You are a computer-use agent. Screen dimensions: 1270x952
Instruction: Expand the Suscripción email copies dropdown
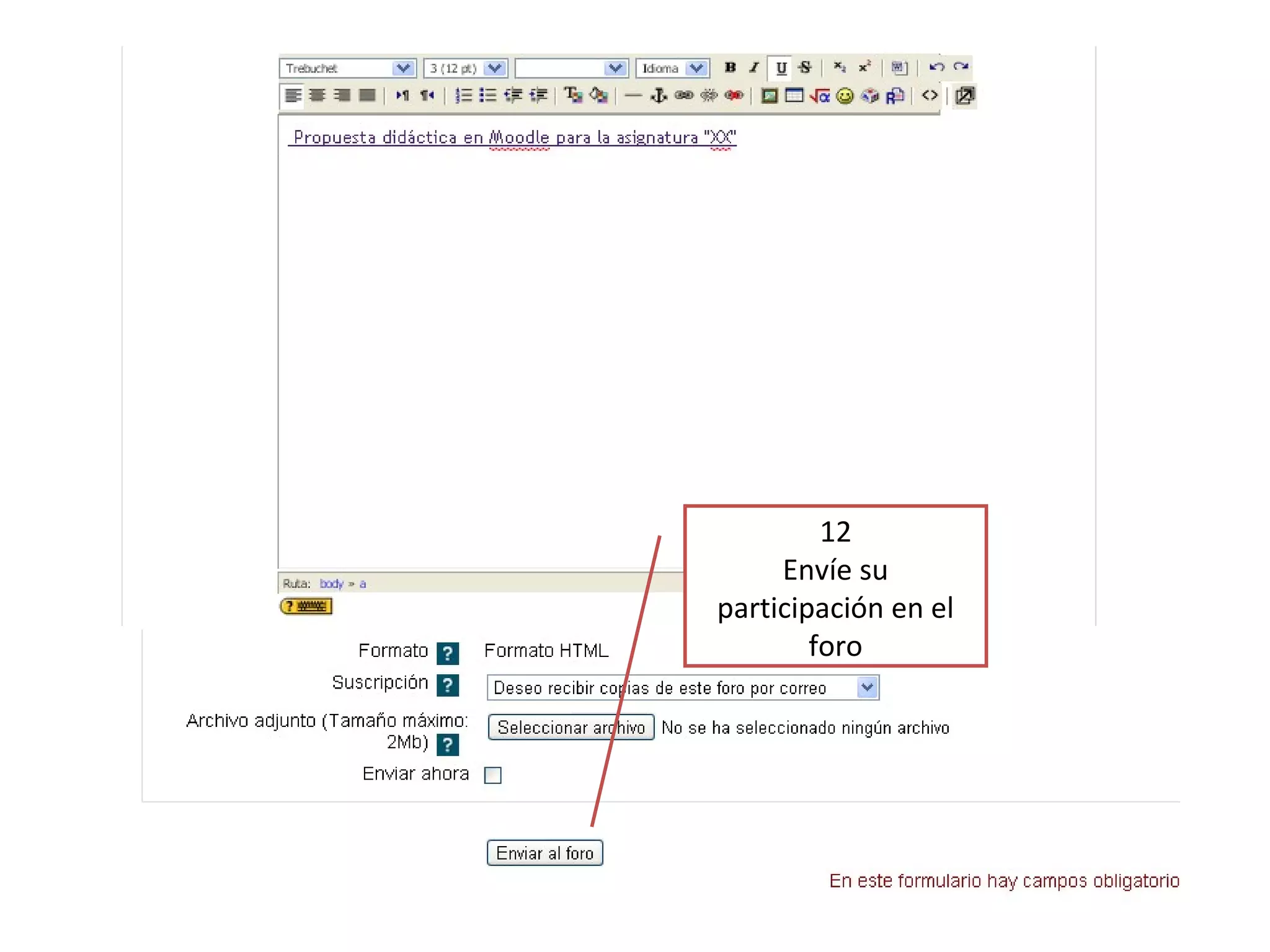point(867,687)
